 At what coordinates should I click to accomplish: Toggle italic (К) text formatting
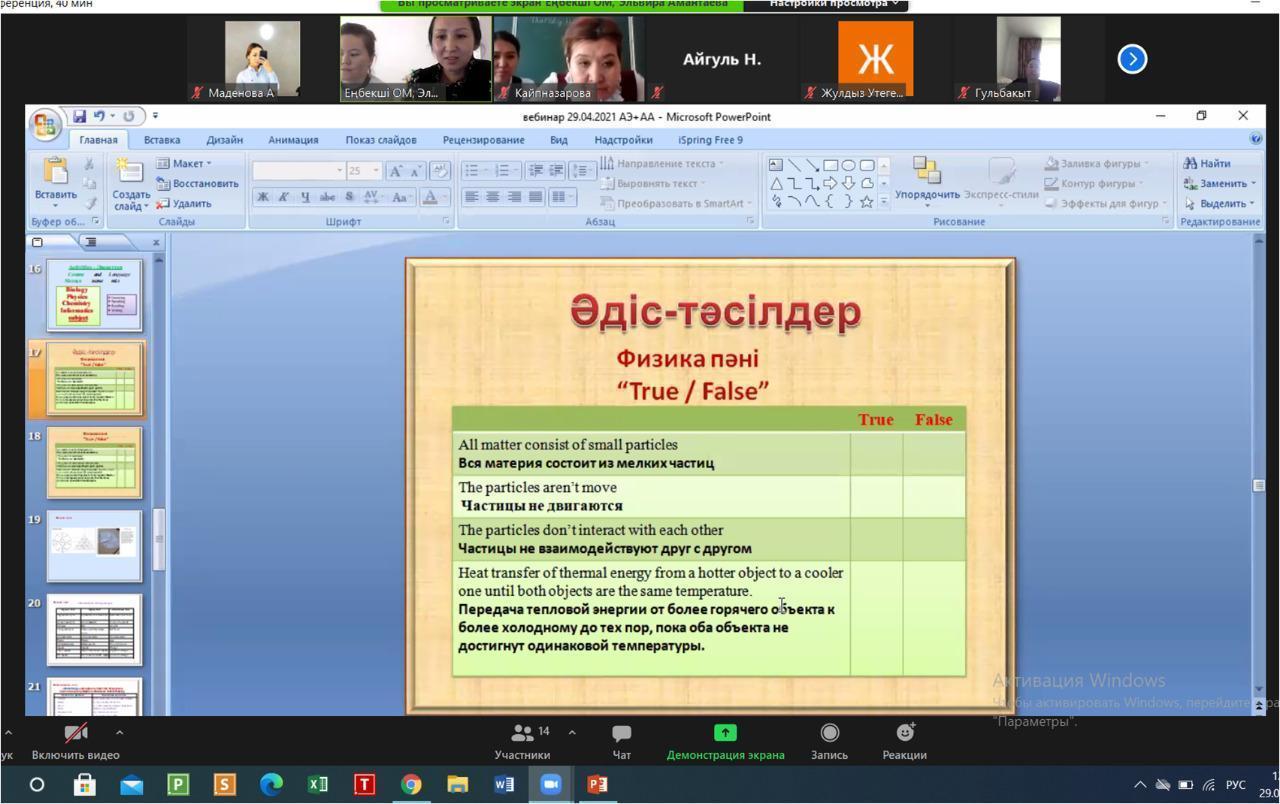[x=284, y=197]
